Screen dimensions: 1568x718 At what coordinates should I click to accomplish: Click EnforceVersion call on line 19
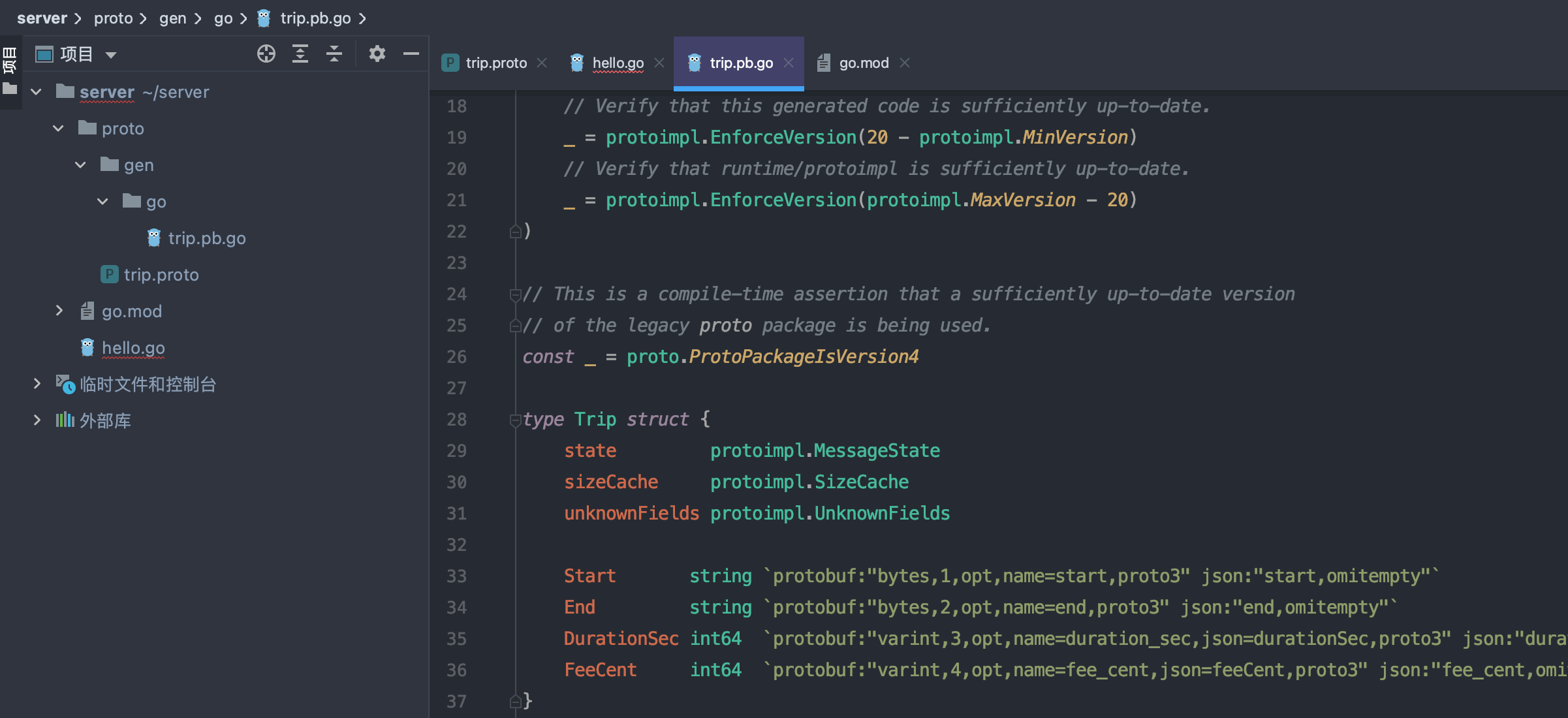click(783, 137)
